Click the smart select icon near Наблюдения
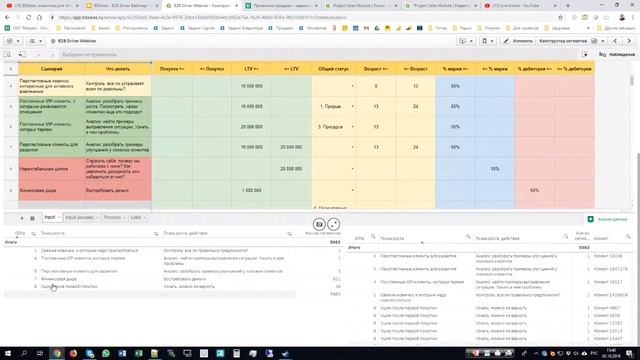640x360 pixels. coord(584,54)
